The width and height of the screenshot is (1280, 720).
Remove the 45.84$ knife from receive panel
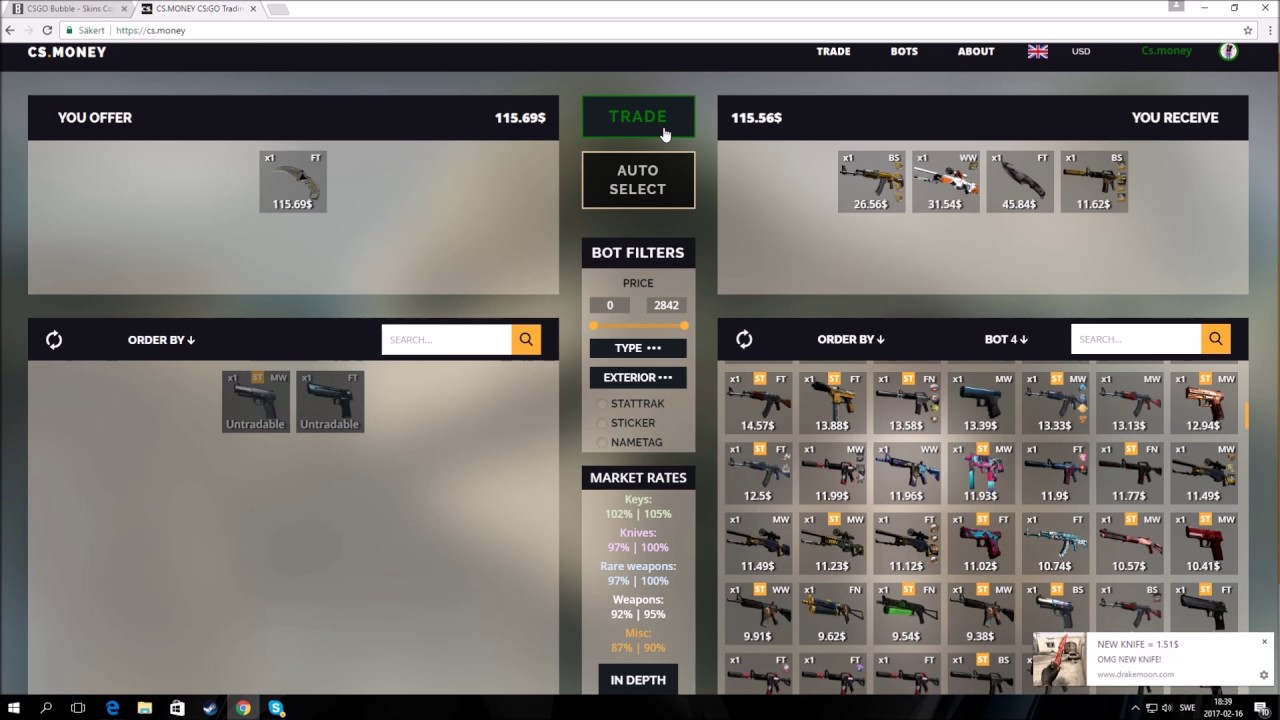[1019, 182]
